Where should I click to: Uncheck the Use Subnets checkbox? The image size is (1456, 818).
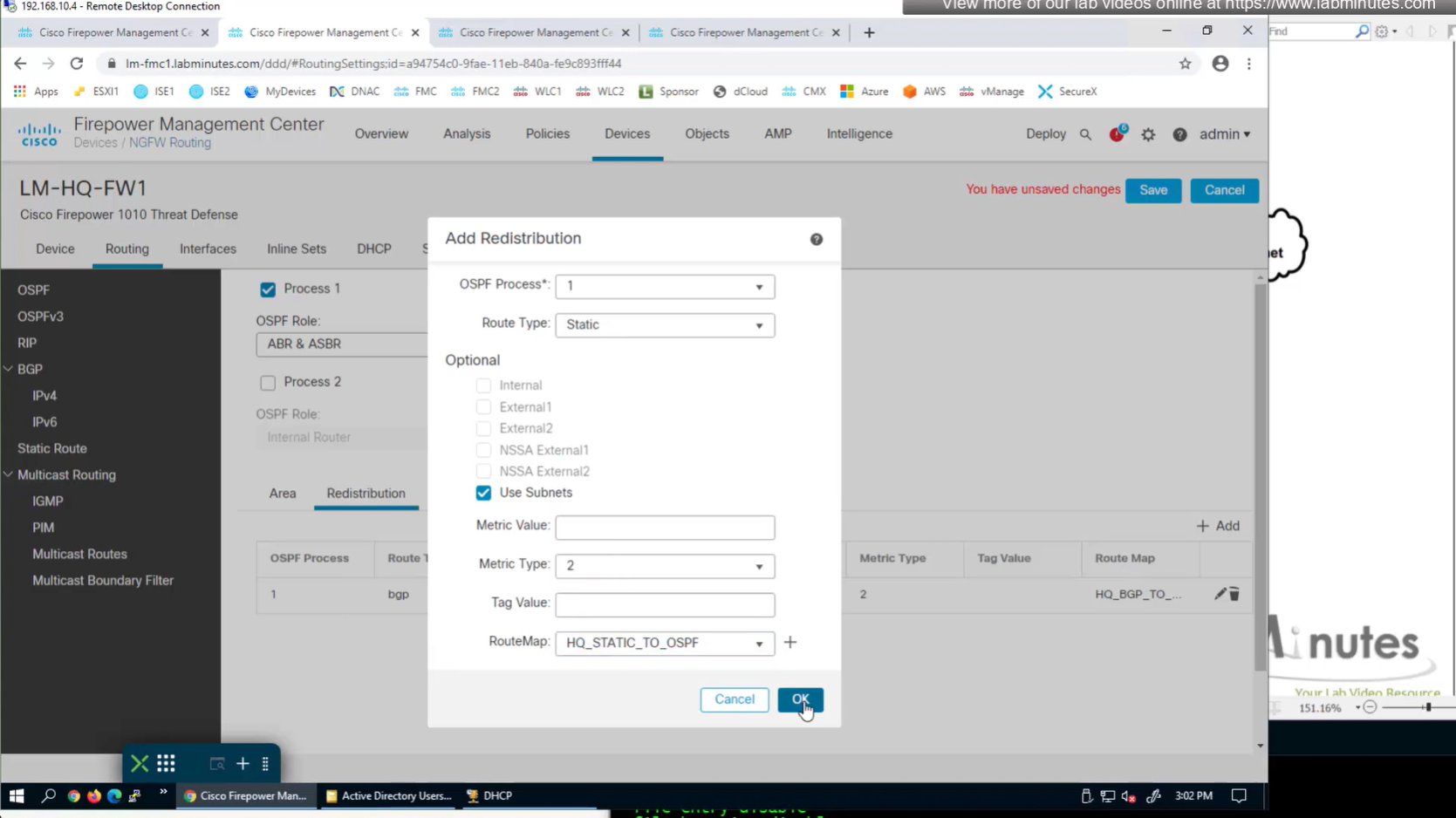(483, 493)
